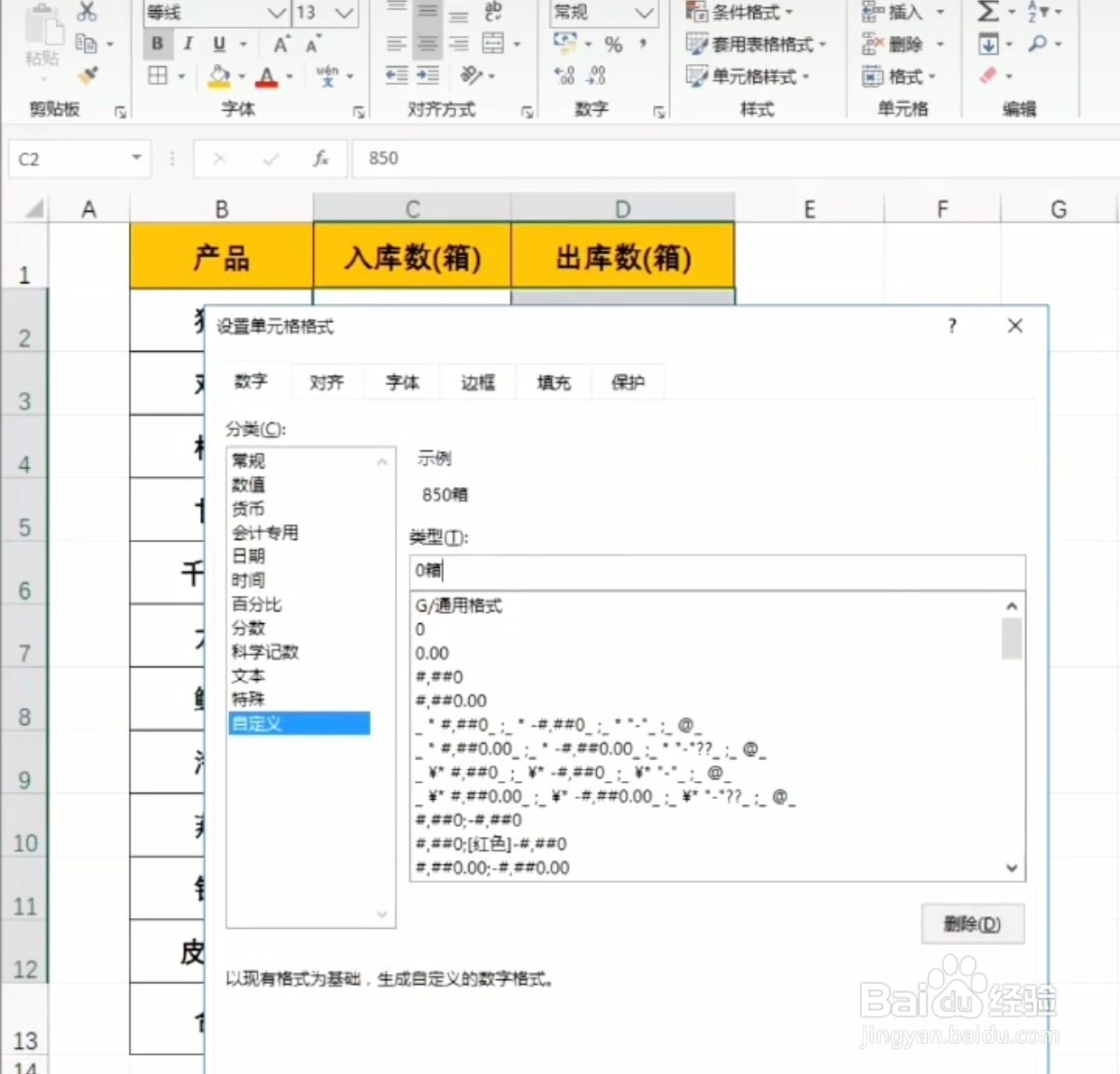The height and width of the screenshot is (1074, 1120).
Task: Click the fx insert function button
Action: [x=321, y=159]
